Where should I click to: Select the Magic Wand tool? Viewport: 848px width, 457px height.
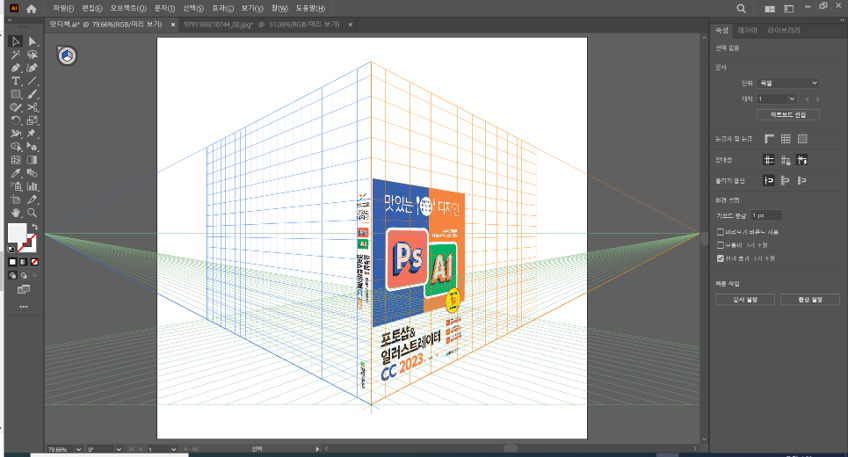(x=16, y=55)
